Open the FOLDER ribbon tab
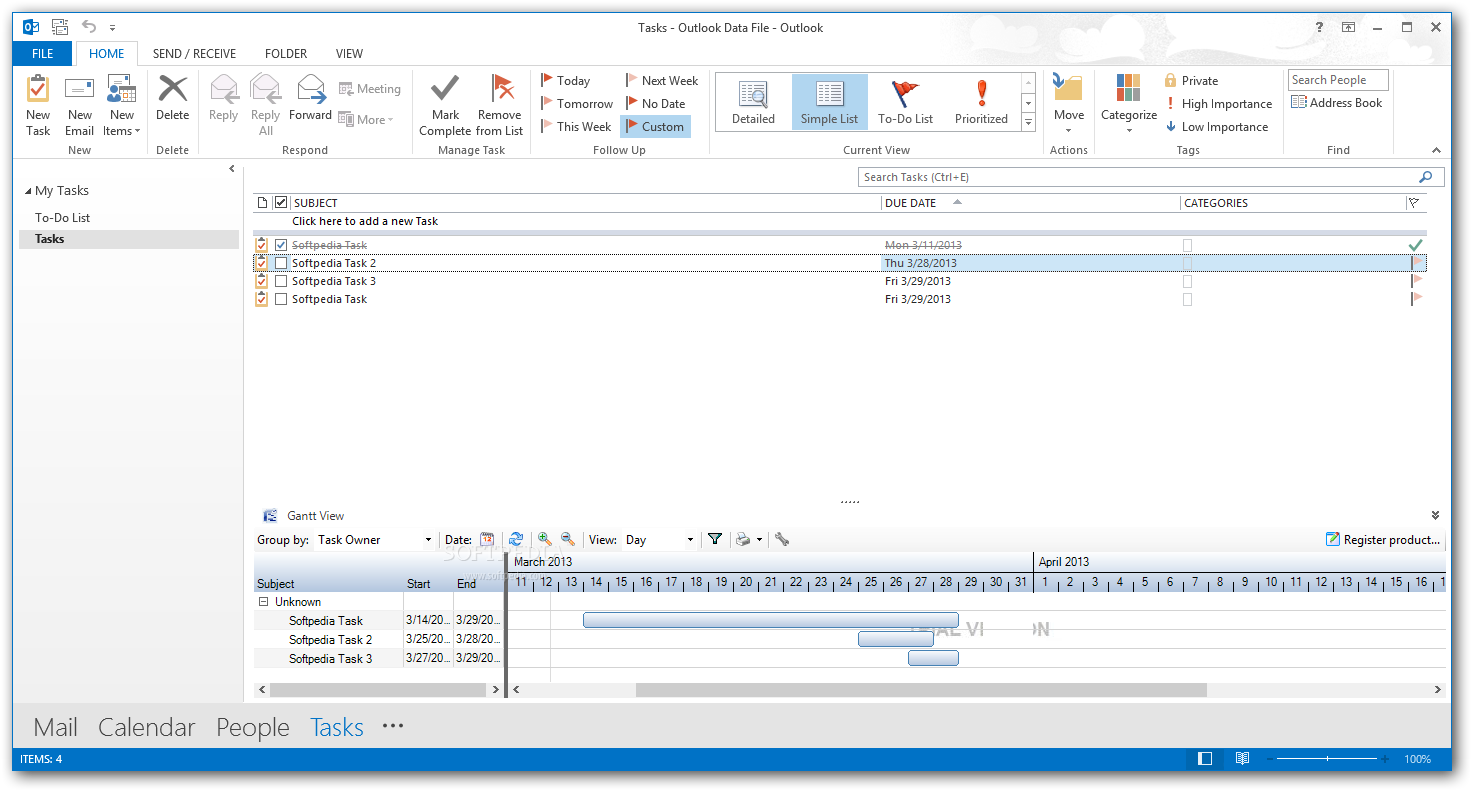Image resolution: width=1472 pixels, height=791 pixels. pos(286,54)
